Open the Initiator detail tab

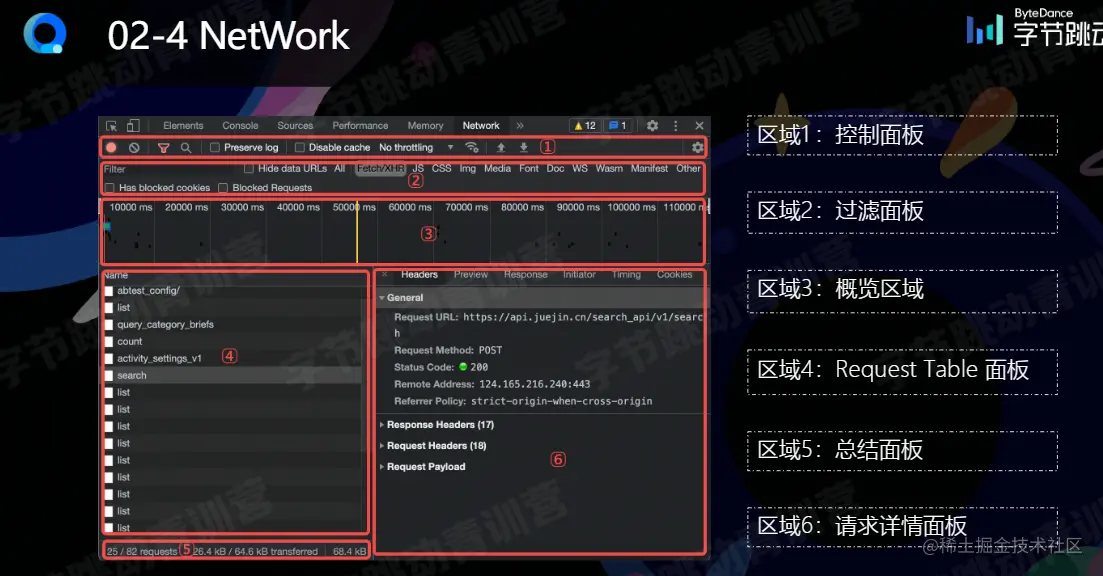579,275
